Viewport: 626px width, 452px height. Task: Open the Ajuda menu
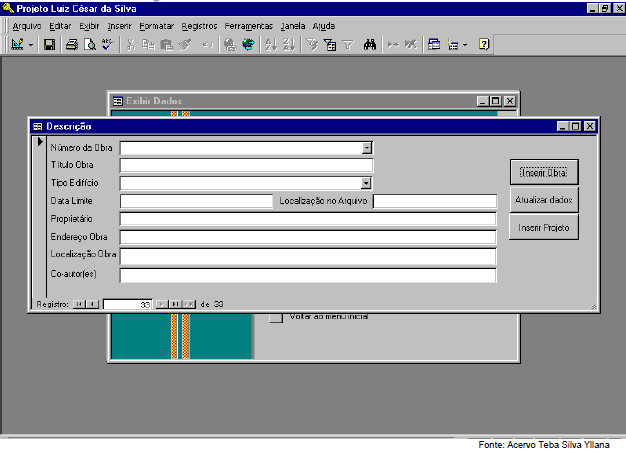[323, 26]
